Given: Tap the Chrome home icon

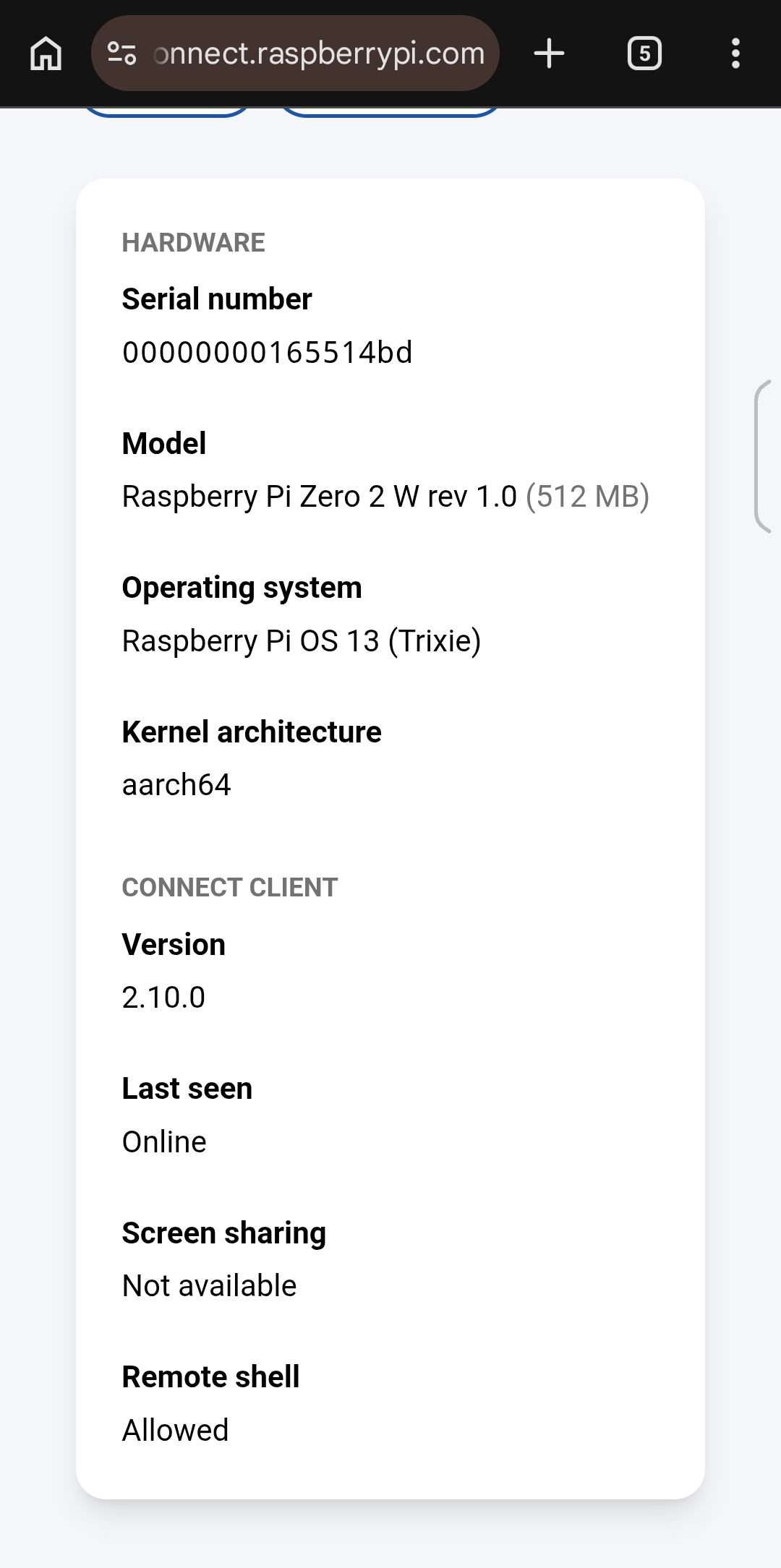Looking at the screenshot, I should (x=46, y=53).
